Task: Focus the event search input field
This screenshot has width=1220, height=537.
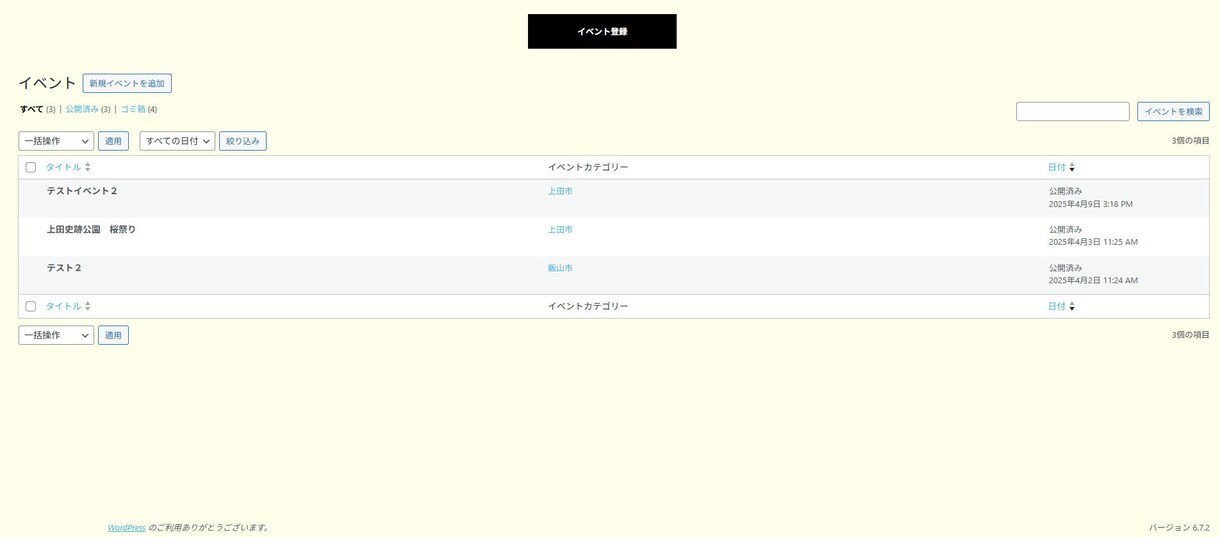Action: 1073,111
